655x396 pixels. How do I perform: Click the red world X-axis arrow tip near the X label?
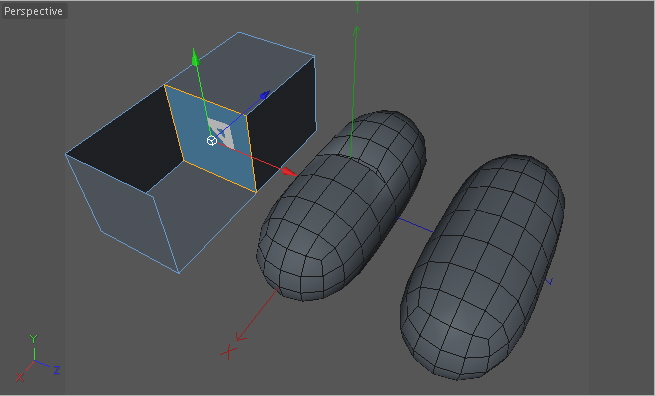tap(240, 336)
